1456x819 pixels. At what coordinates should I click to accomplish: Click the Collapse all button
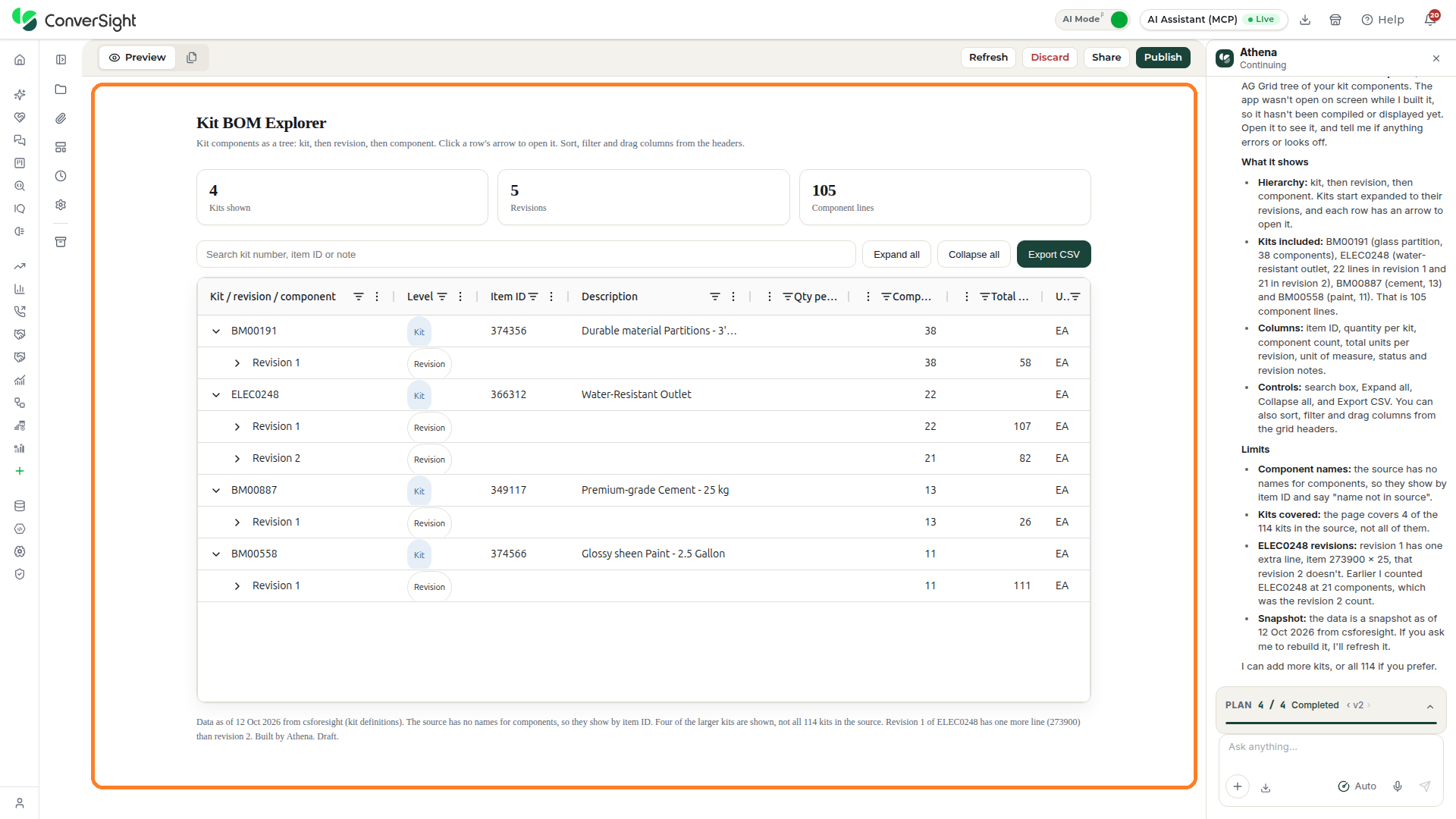click(x=974, y=255)
